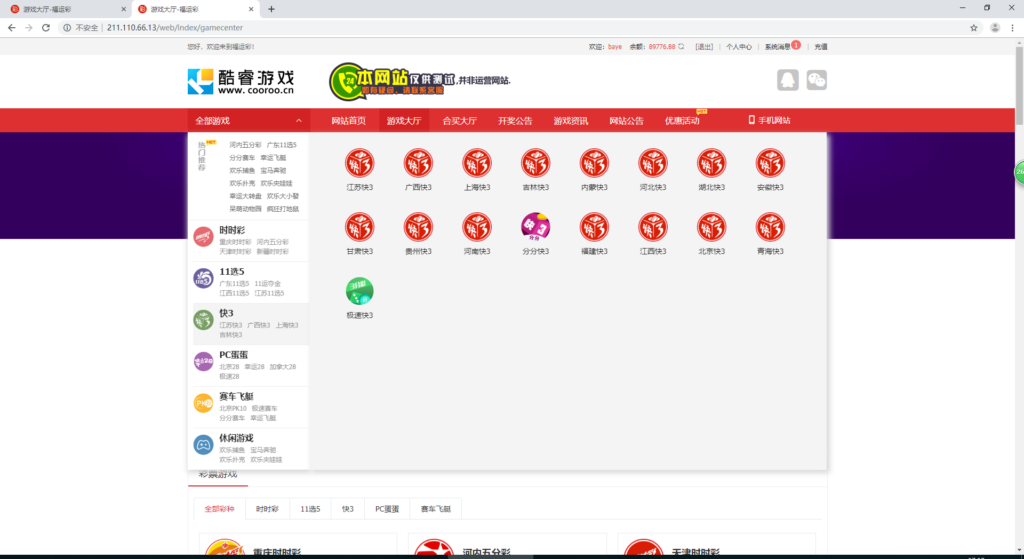Open the QQ contact icon in header
Image resolution: width=1024 pixels, height=559 pixels.
pos(788,80)
